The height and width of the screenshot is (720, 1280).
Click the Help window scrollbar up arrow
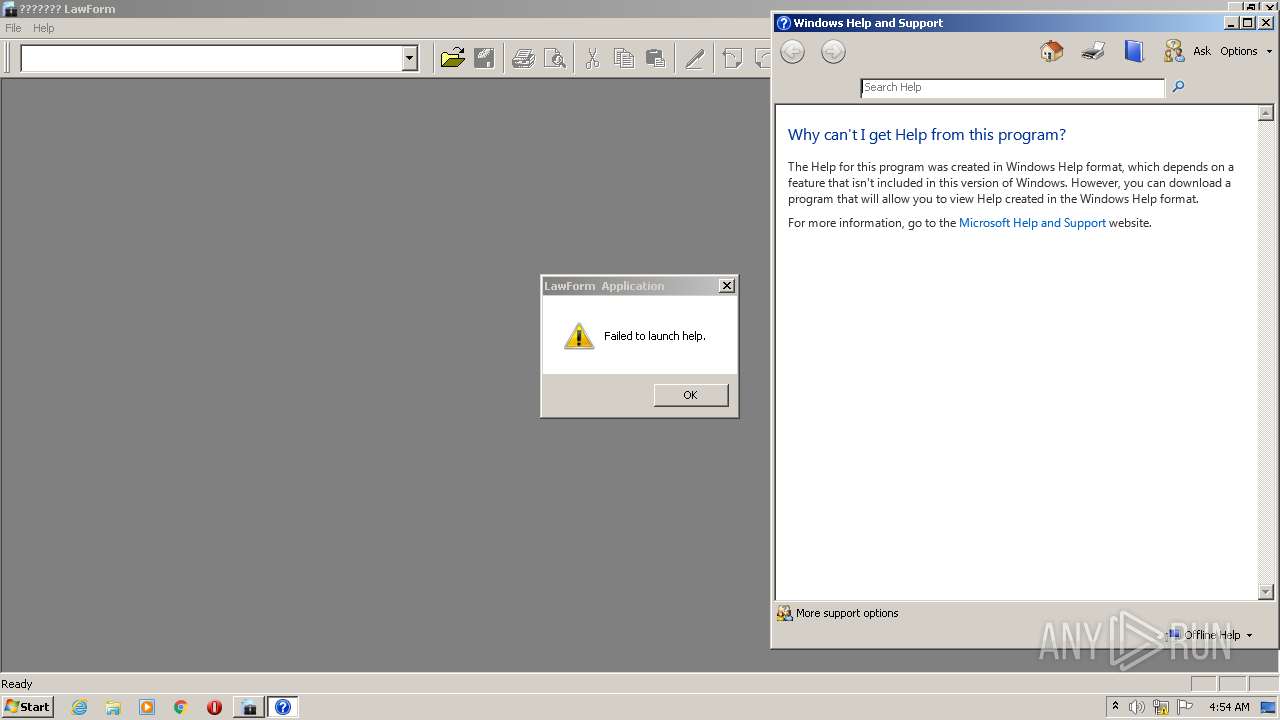(1266, 113)
